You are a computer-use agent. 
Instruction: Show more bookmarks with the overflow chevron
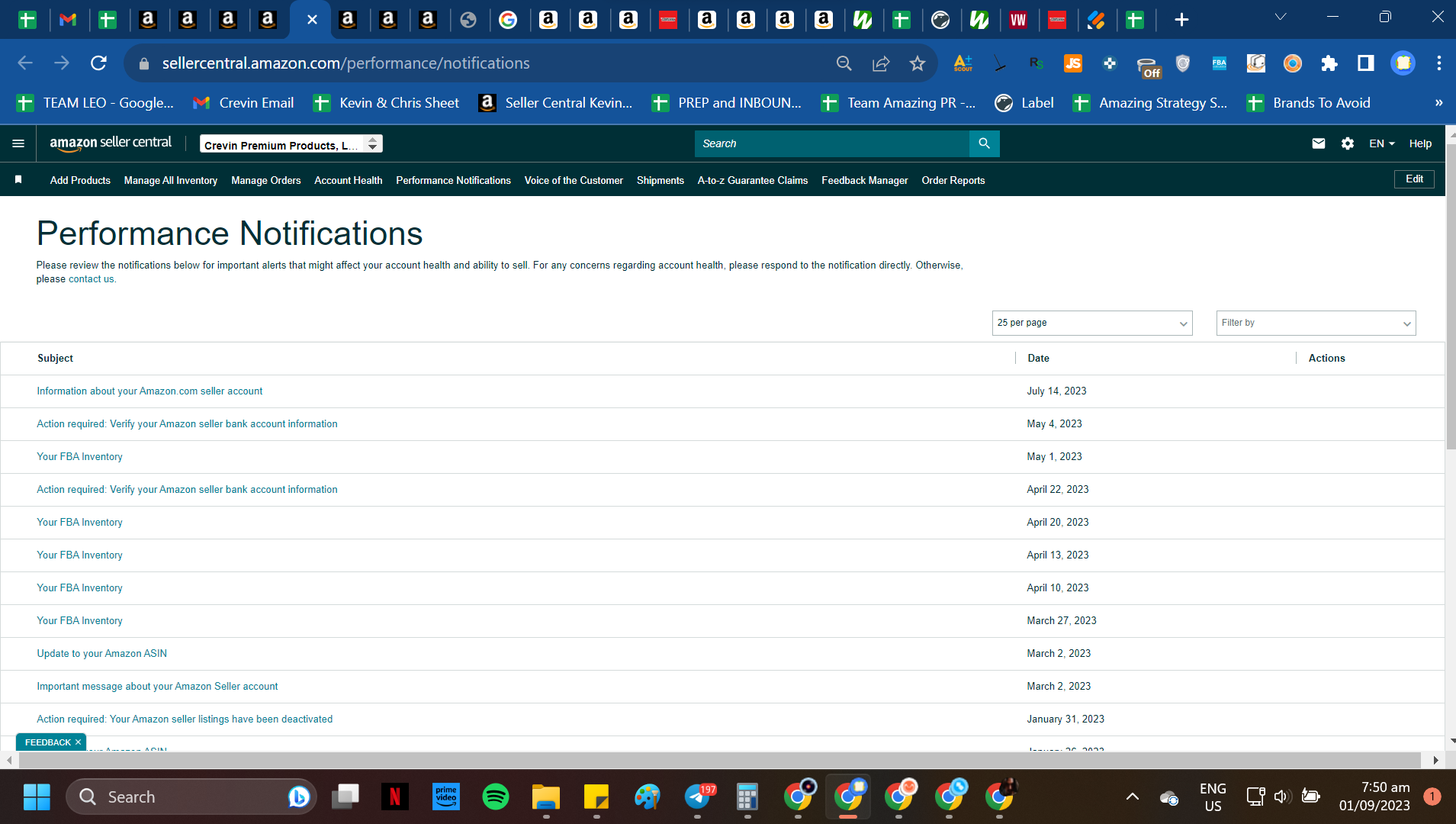point(1438,103)
